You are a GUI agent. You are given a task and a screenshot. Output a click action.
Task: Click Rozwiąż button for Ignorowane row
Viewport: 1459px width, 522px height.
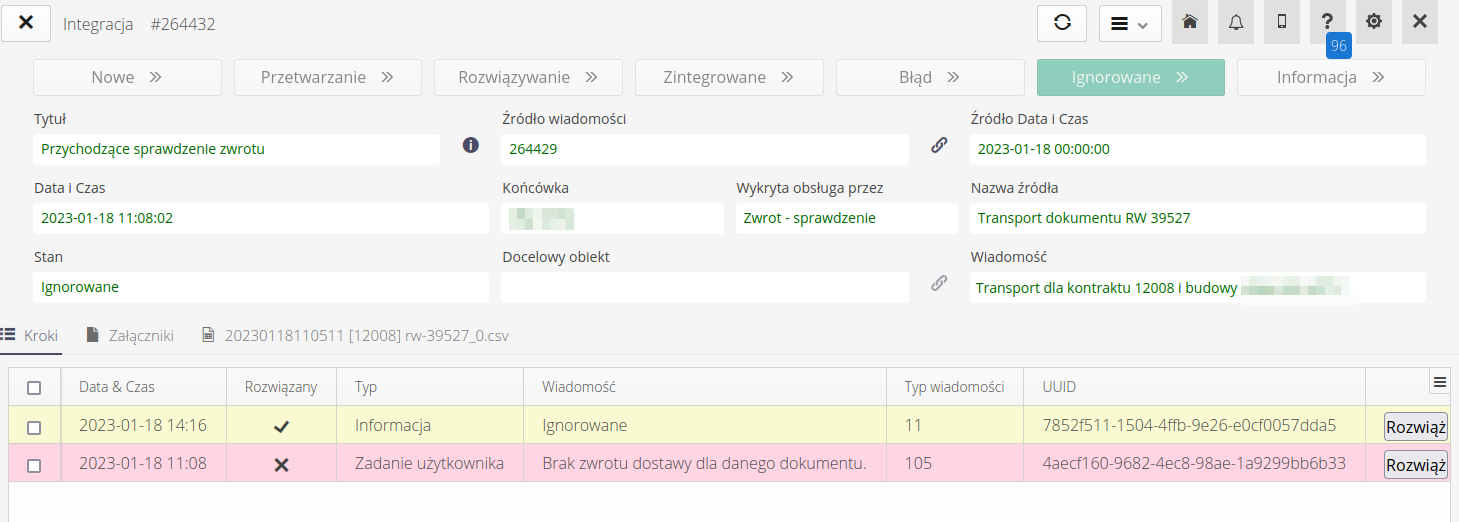coord(1415,427)
